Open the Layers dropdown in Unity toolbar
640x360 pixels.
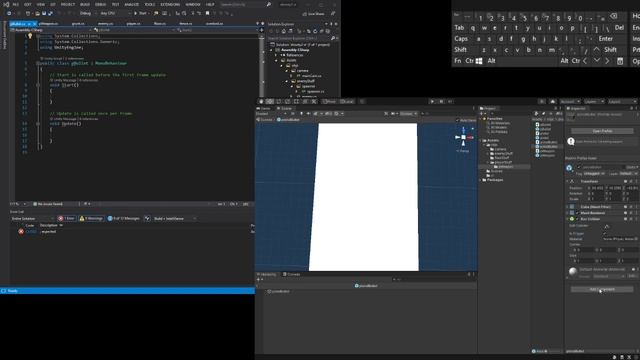point(594,101)
